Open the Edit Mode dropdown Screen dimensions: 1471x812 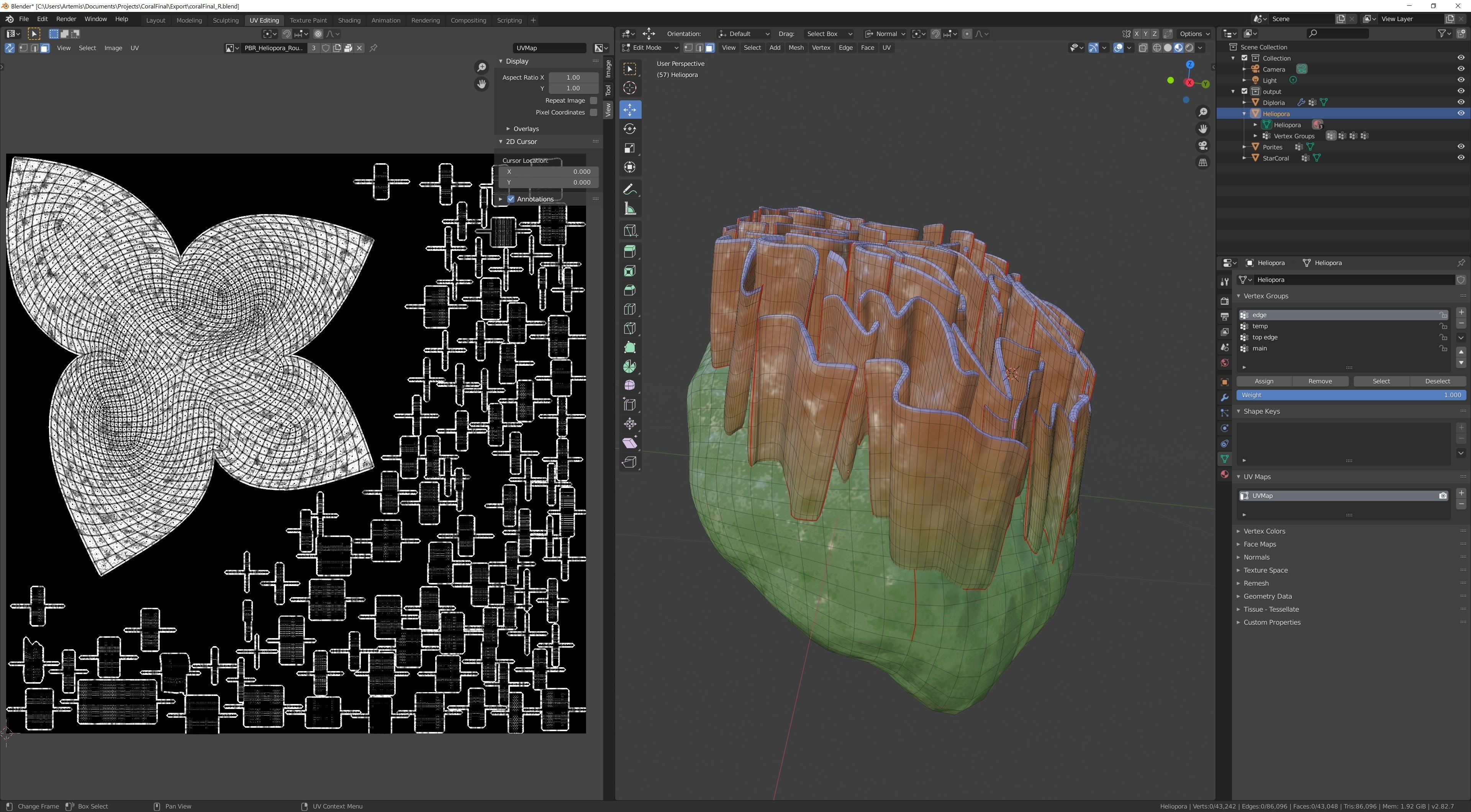(650, 48)
